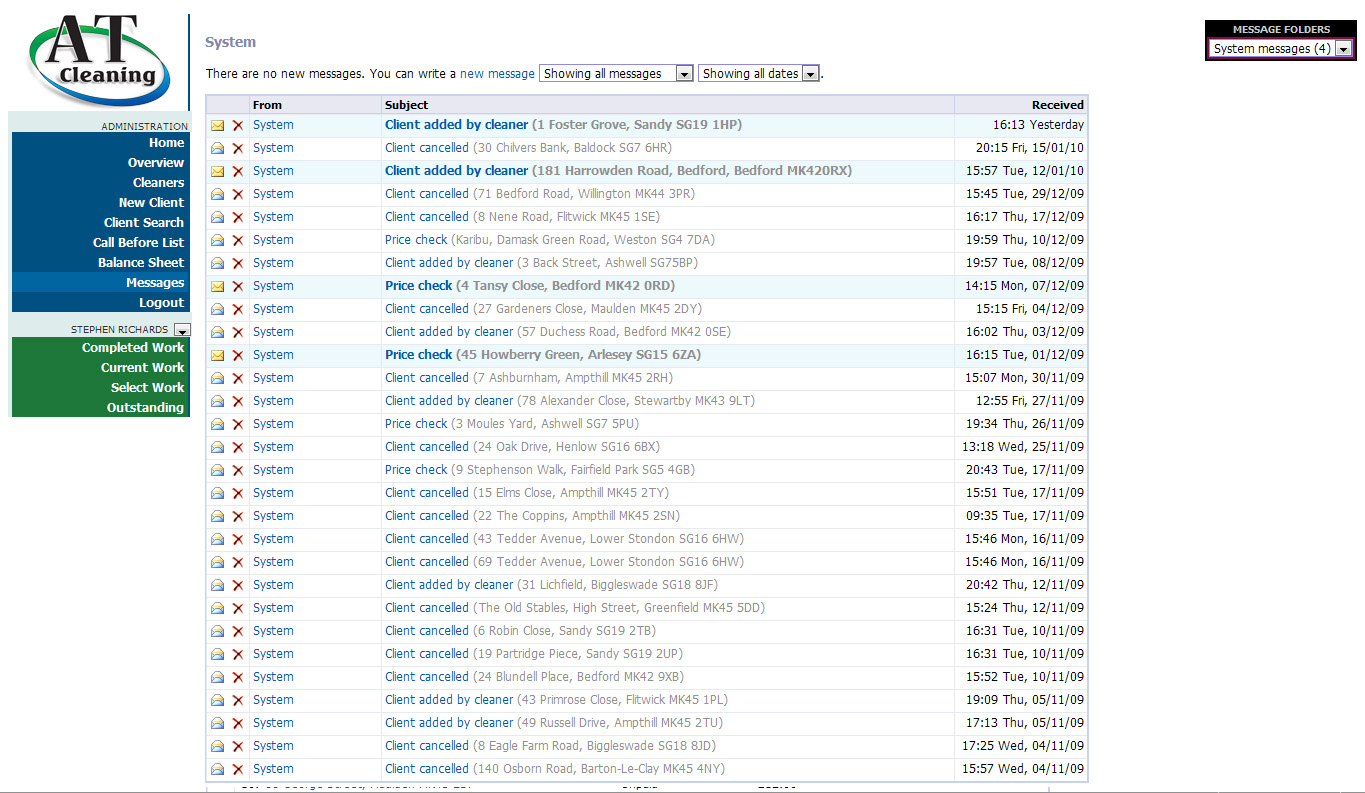Image resolution: width=1365 pixels, height=793 pixels.
Task: Expand the Stephen Richards user dropdown arrow
Action: coord(181,330)
